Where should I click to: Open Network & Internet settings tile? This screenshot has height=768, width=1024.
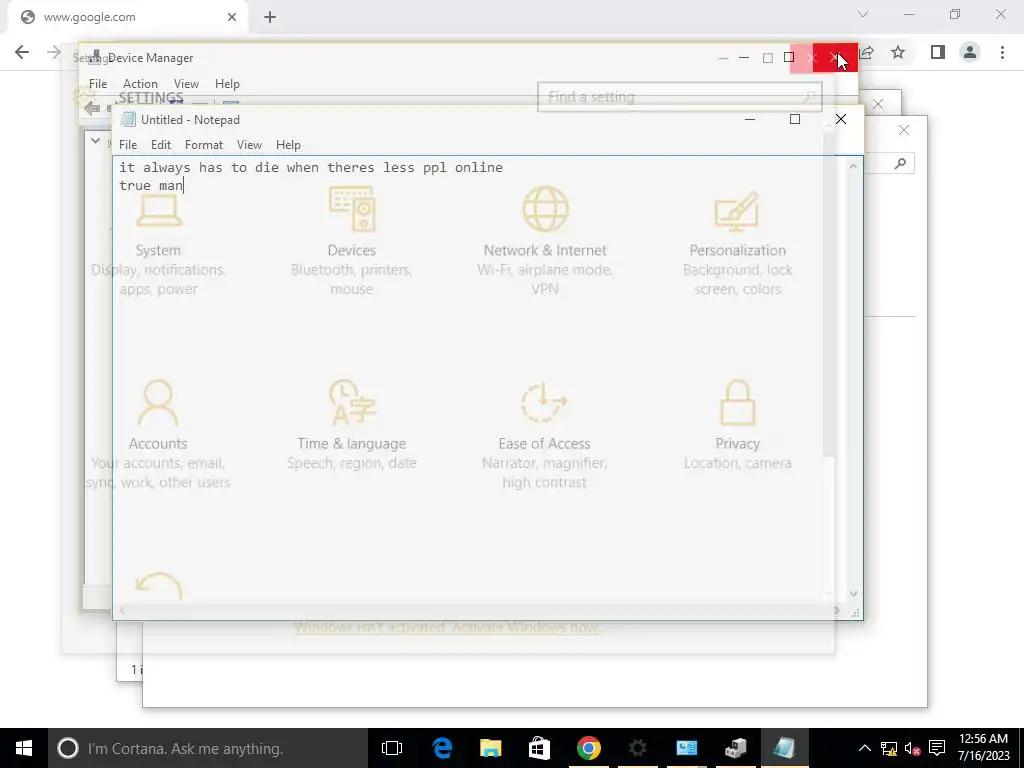545,242
